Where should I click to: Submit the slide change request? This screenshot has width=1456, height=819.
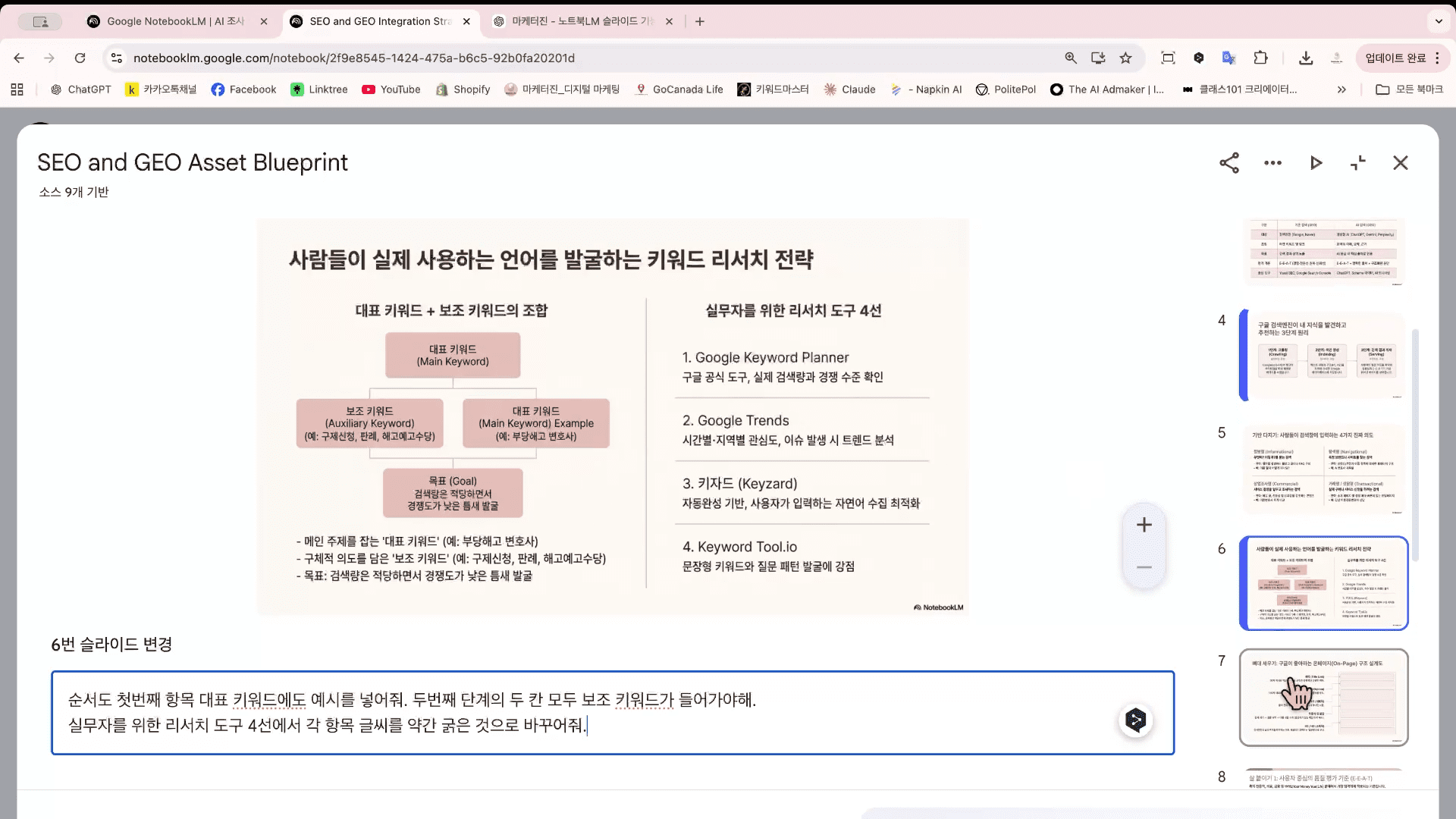pyautogui.click(x=1135, y=720)
